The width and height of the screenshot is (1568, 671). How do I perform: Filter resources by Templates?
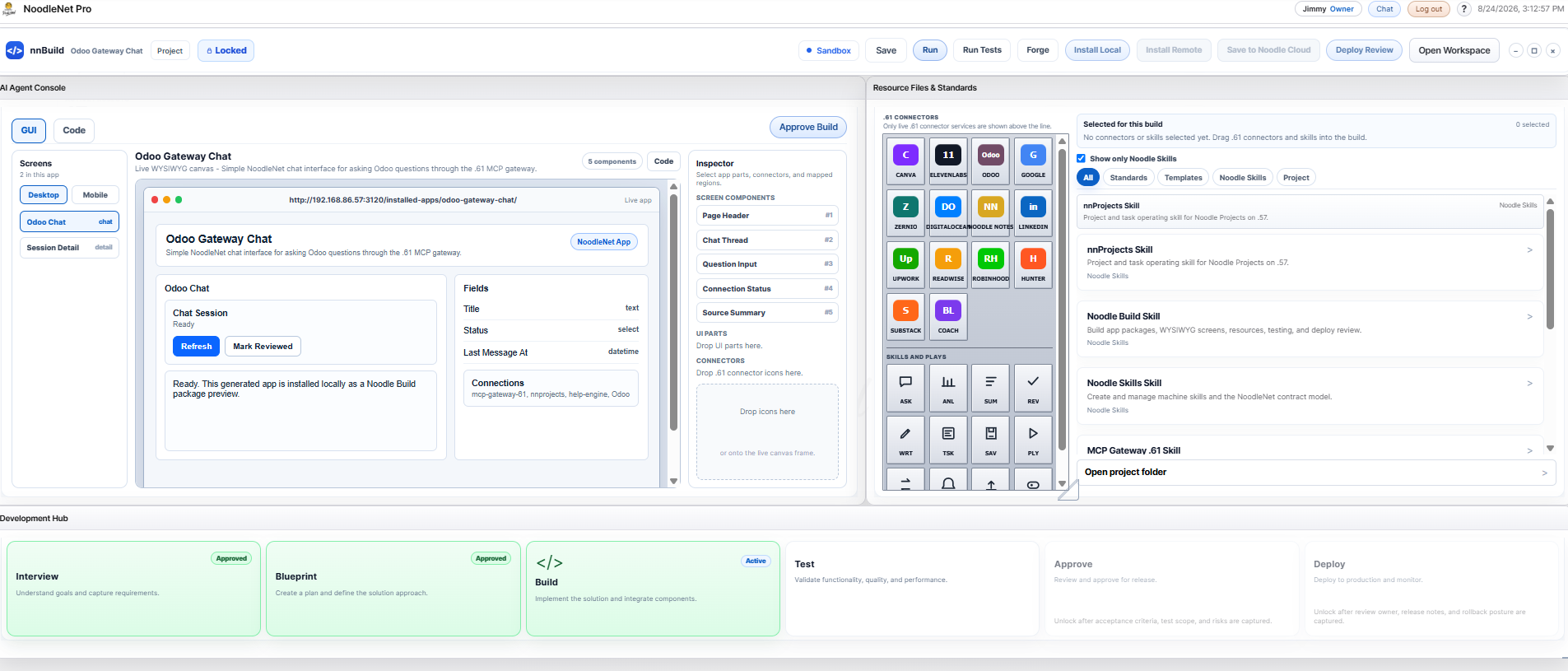[x=1184, y=178]
